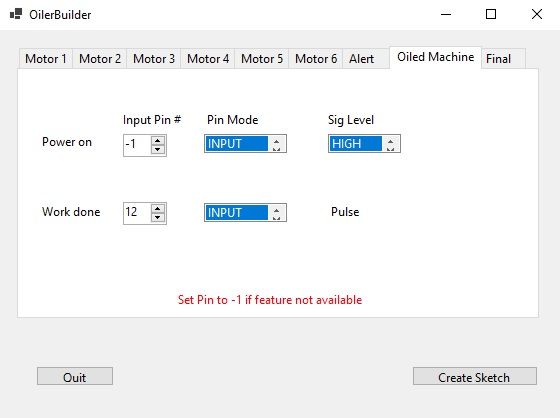560x418 pixels.
Task: Click the OilerBuilder app icon in title bar
Action: point(16,14)
